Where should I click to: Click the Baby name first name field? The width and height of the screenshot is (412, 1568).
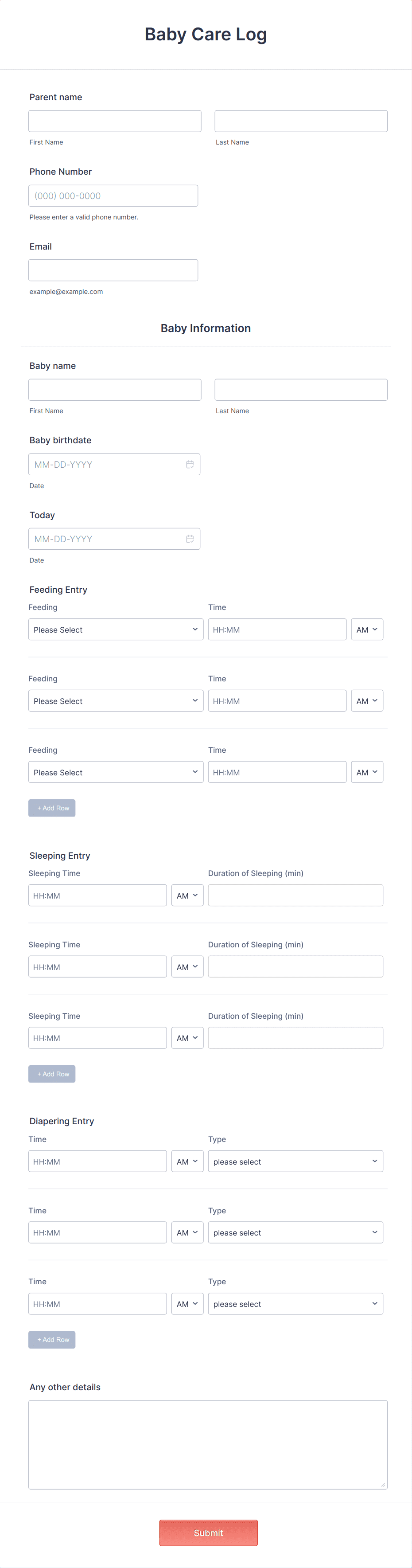coord(114,389)
